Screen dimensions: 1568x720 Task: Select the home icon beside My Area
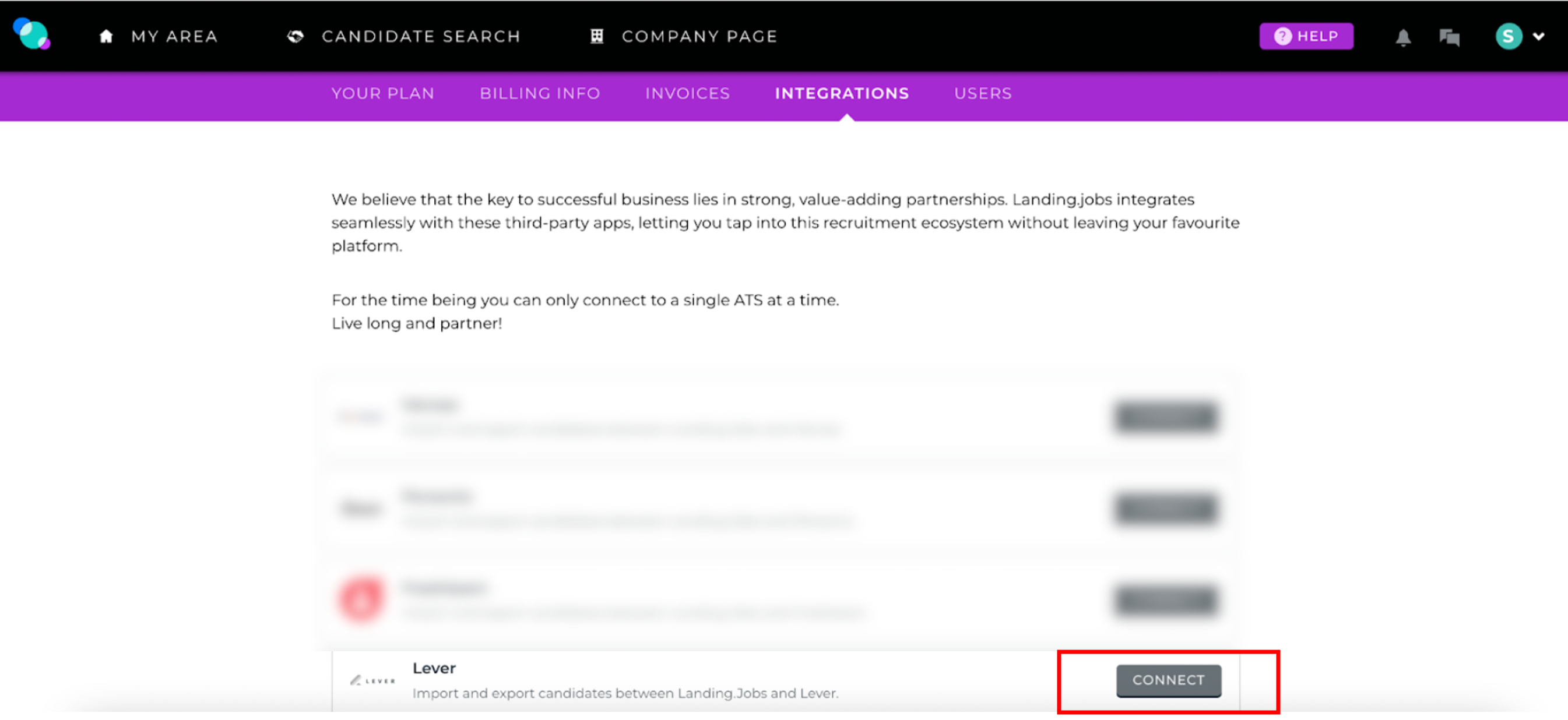107,36
